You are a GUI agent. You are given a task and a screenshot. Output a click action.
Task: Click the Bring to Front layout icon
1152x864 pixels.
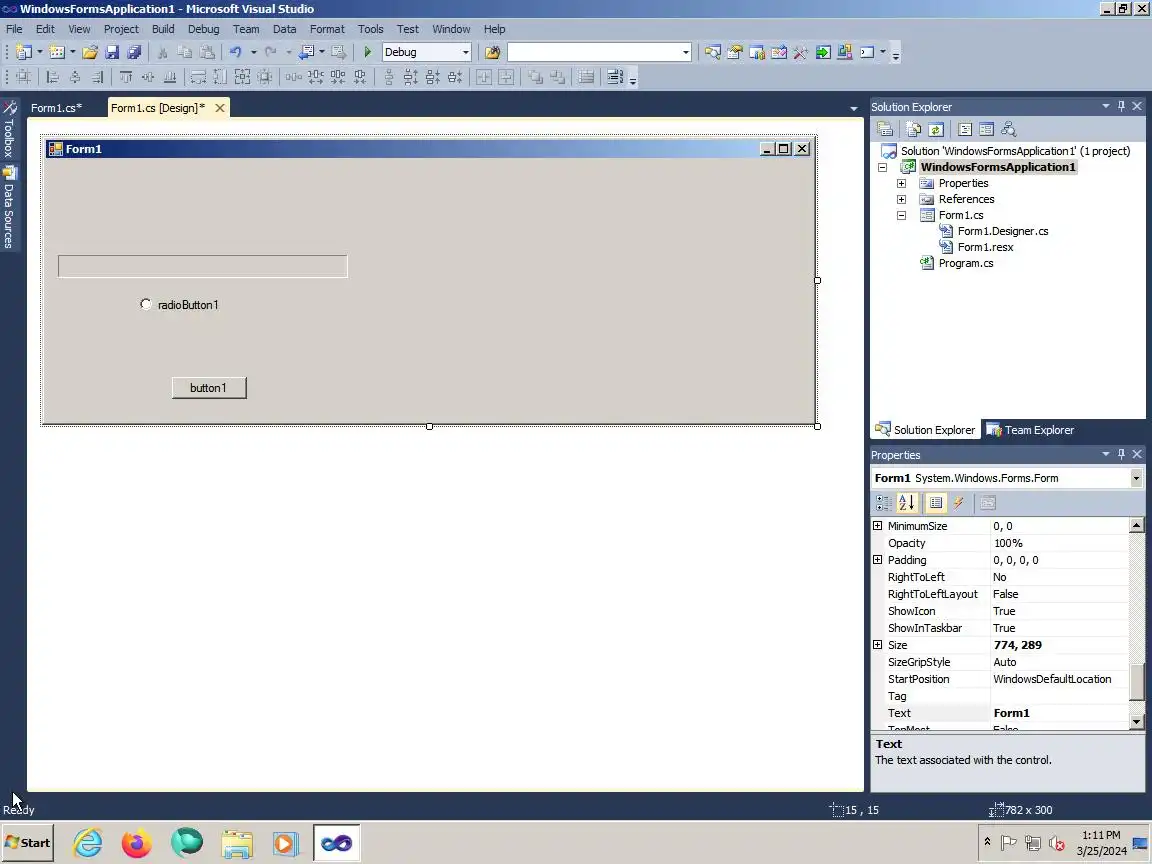tap(536, 77)
